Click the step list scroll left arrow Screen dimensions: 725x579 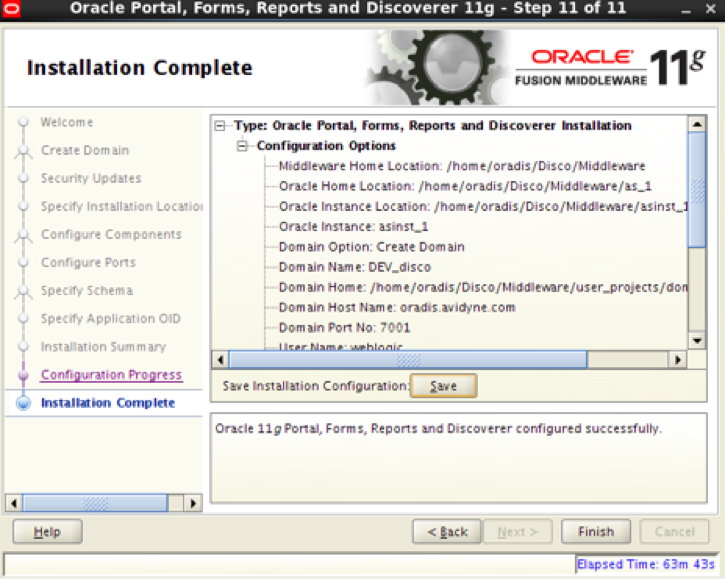tap(14, 503)
